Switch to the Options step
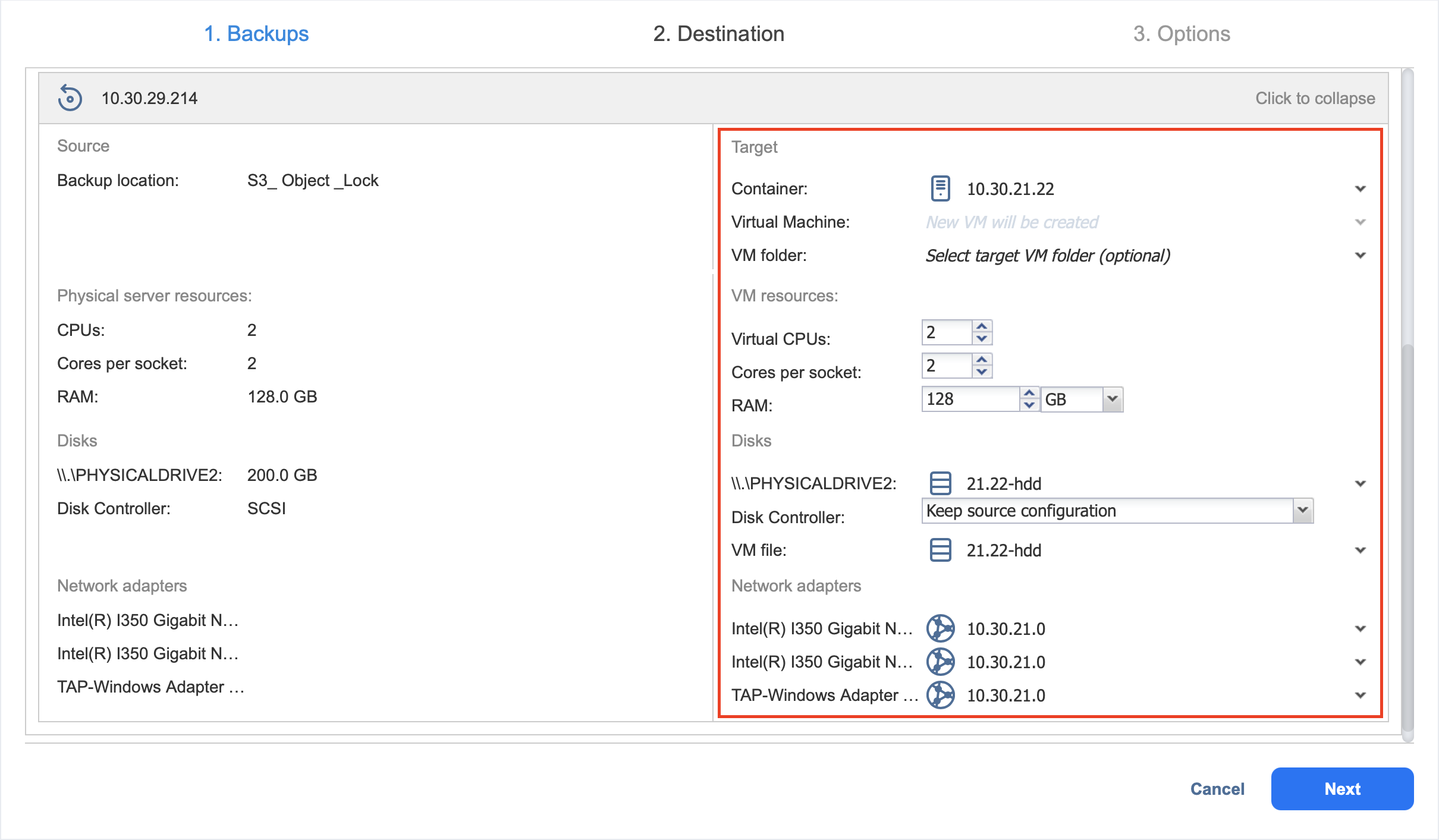 coord(1181,34)
